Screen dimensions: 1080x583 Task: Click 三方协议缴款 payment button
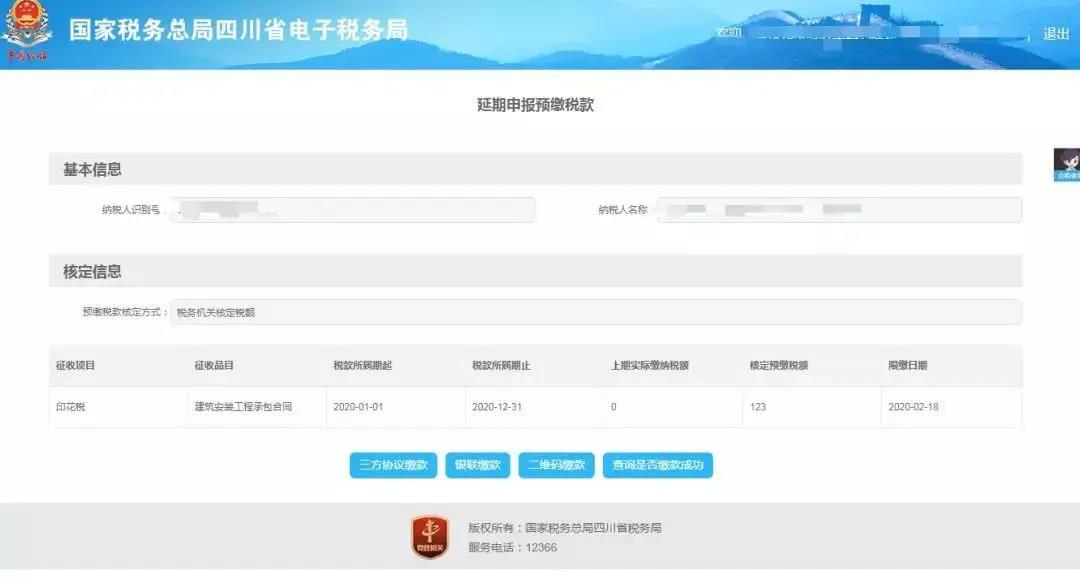[392, 465]
